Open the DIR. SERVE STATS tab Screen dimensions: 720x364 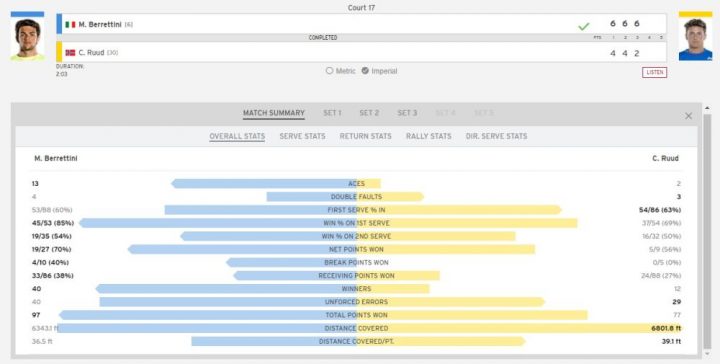(496, 136)
